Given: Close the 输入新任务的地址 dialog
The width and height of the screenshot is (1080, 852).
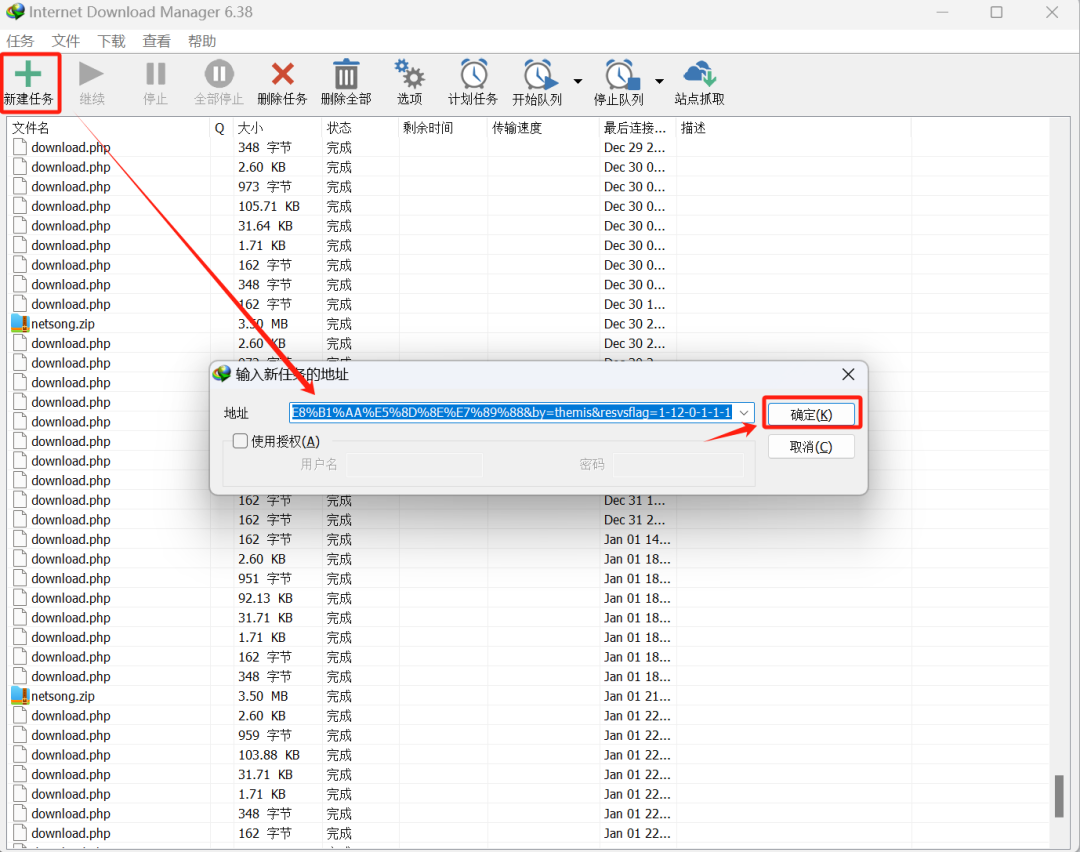Looking at the screenshot, I should point(848,374).
